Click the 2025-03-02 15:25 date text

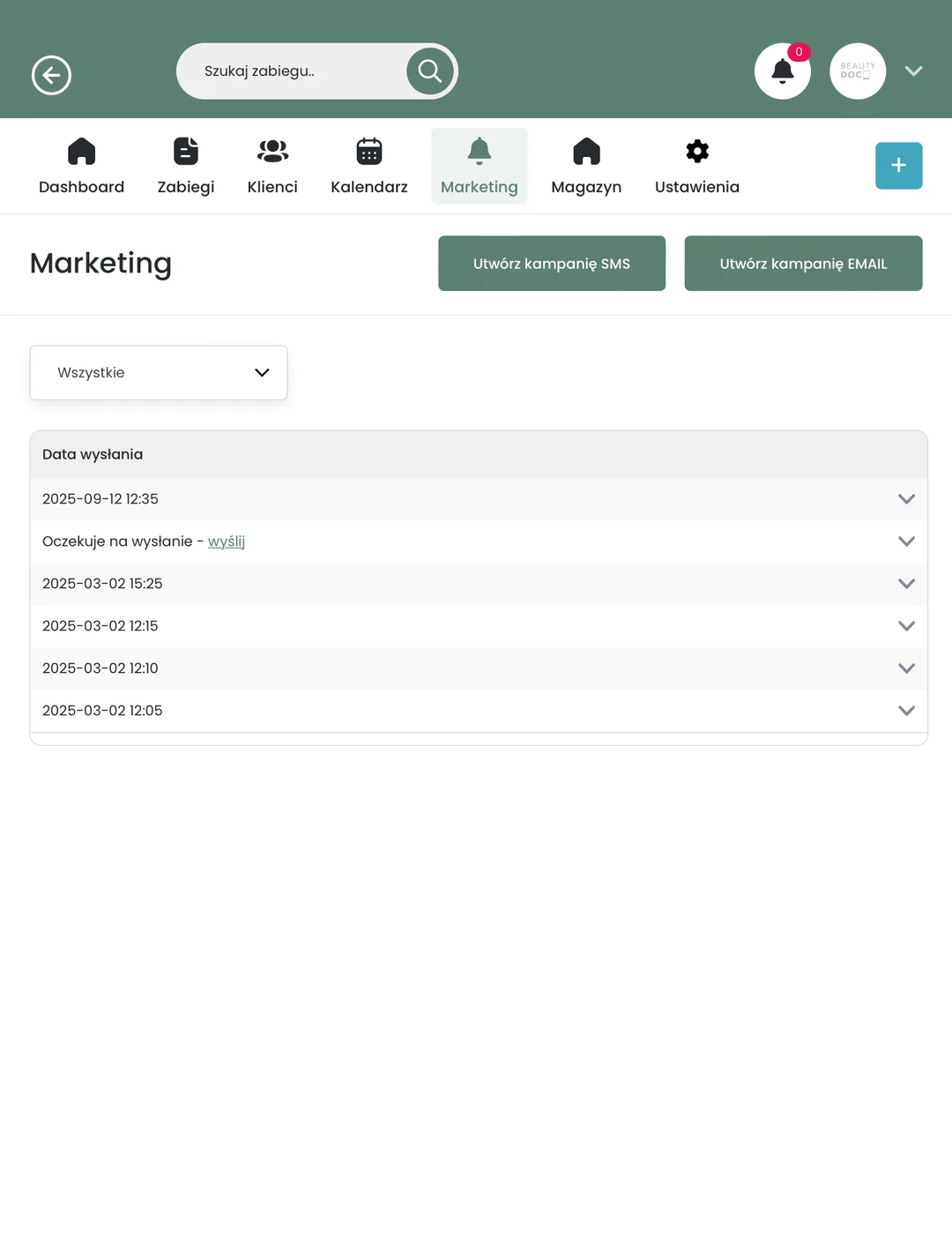pos(102,584)
